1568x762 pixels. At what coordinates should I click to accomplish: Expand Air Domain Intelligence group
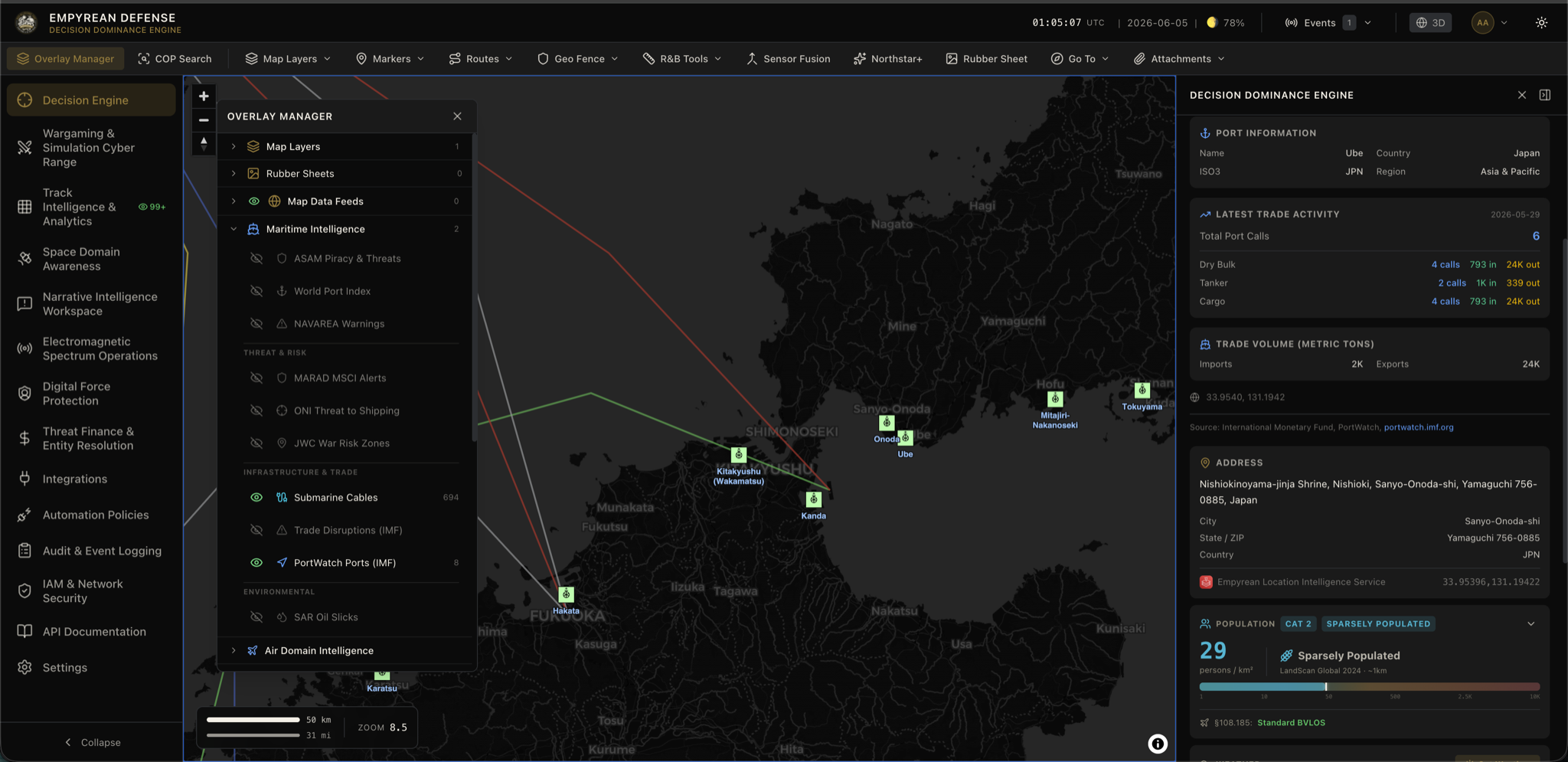234,651
